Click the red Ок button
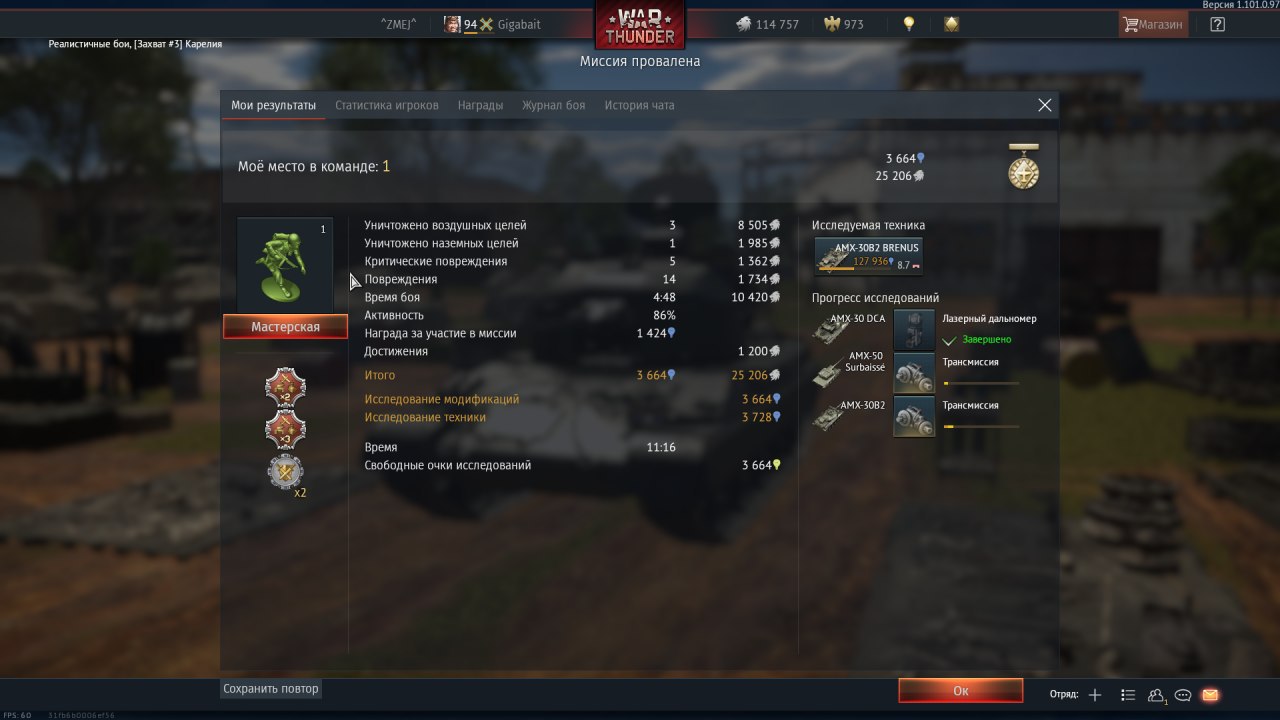The width and height of the screenshot is (1280, 720). coord(960,691)
